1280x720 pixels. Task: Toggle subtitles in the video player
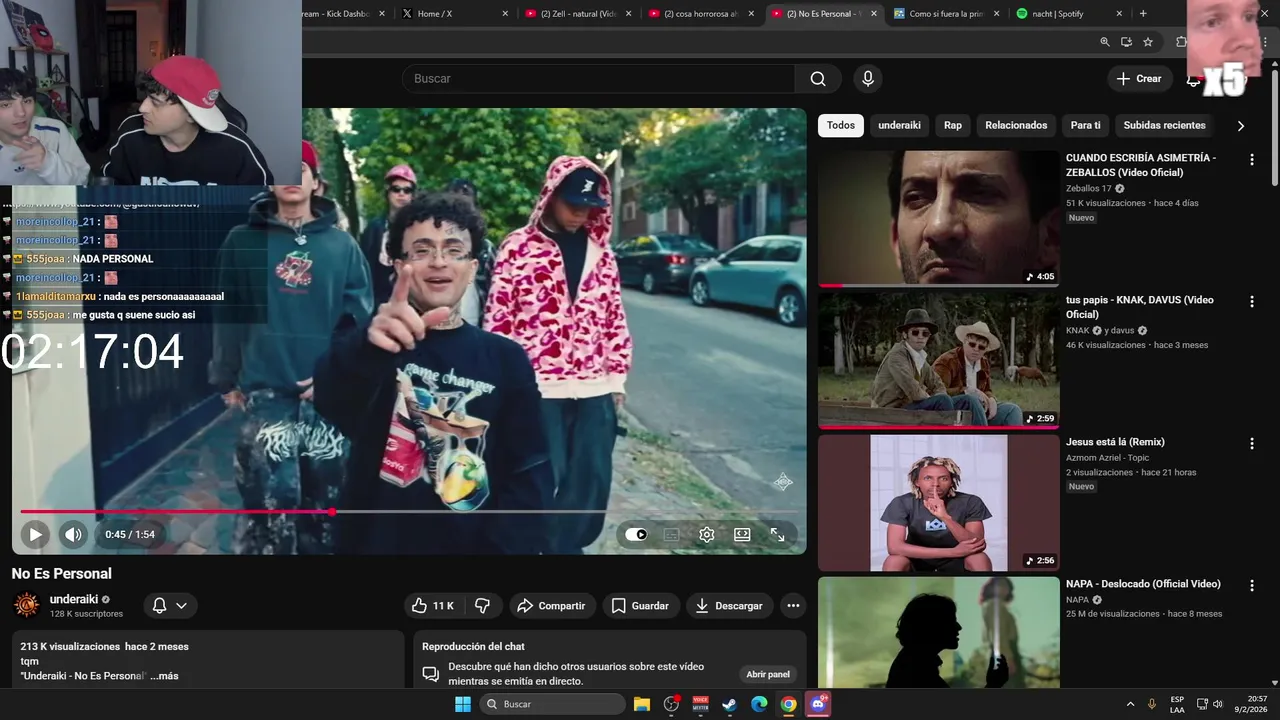(671, 534)
